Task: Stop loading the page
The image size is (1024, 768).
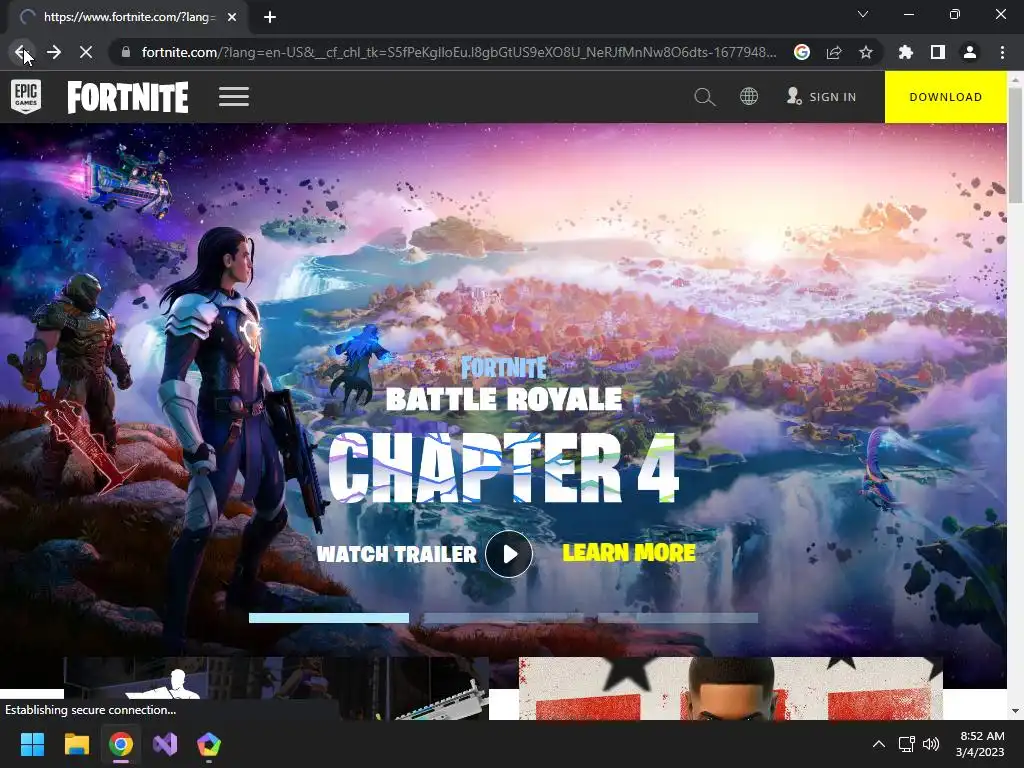Action: [86, 52]
